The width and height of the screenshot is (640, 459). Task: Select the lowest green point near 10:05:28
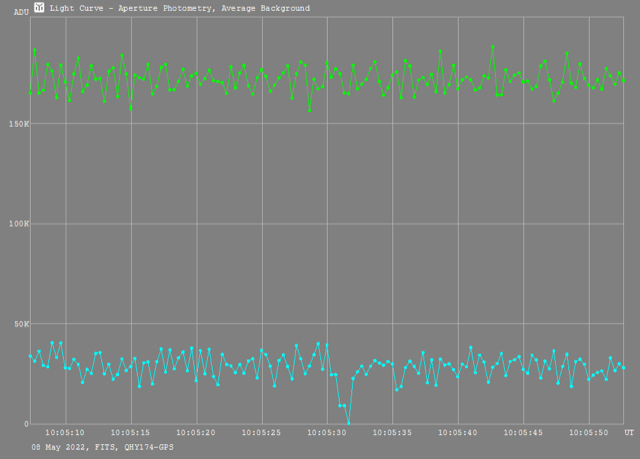click(309, 110)
